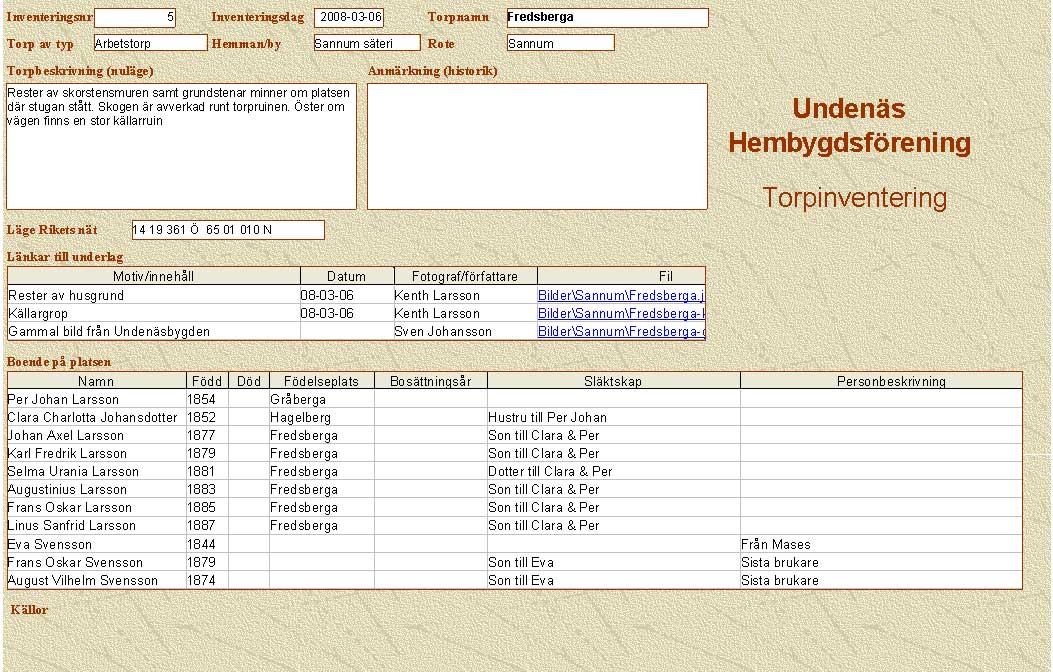Screen dimensions: 1053x672
Task: Select the Rote input field
Action: pyautogui.click(x=560, y=43)
